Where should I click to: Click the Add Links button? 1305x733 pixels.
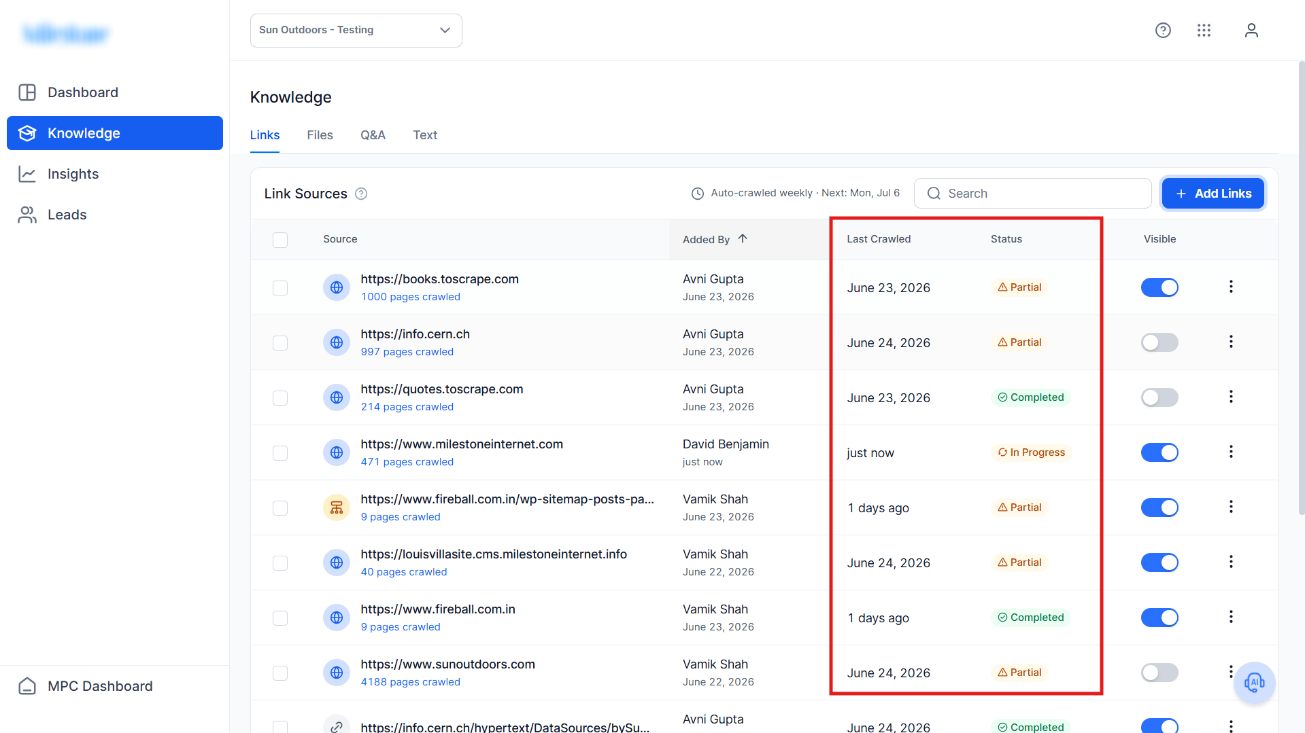pyautogui.click(x=1213, y=194)
